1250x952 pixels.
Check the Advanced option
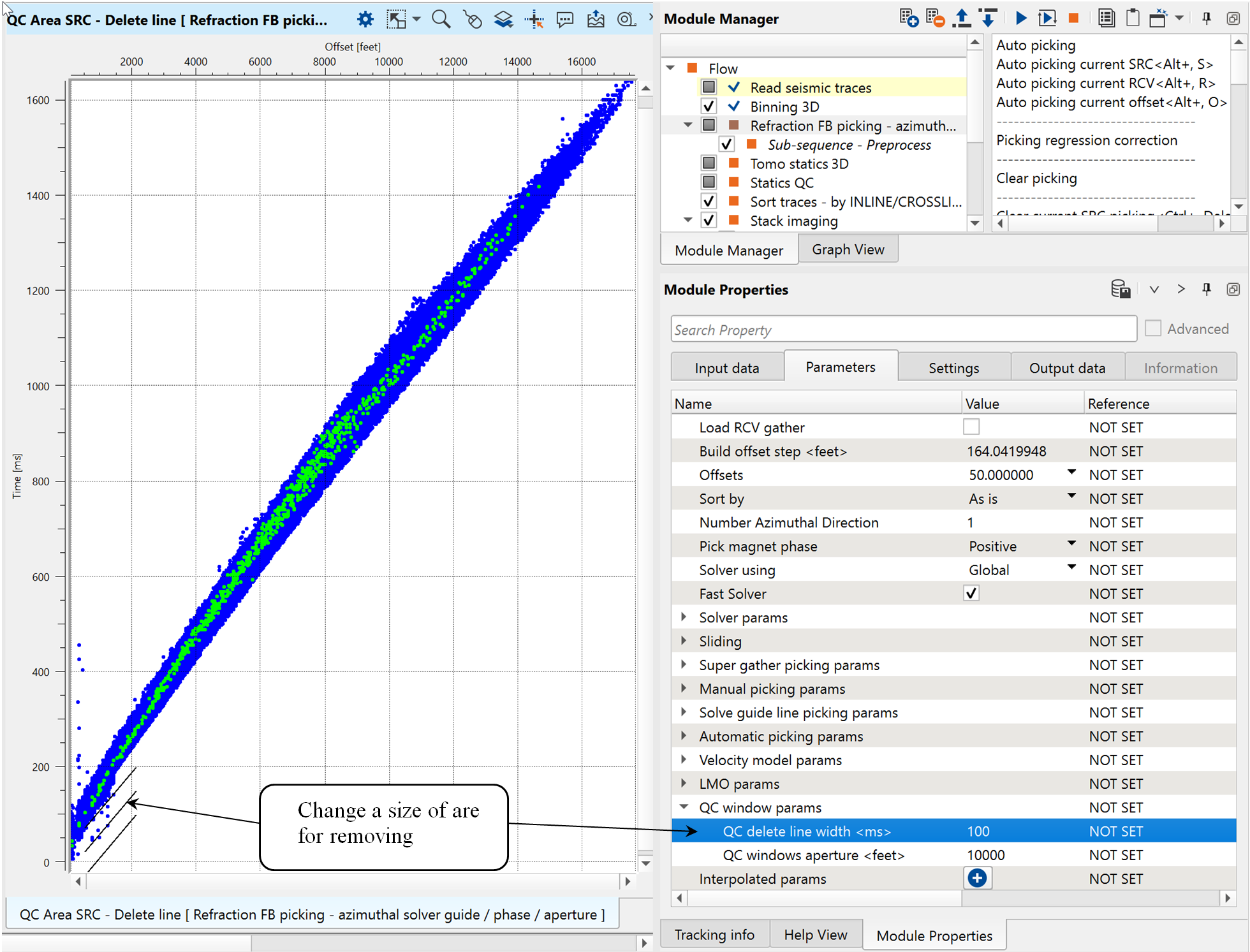(1152, 328)
